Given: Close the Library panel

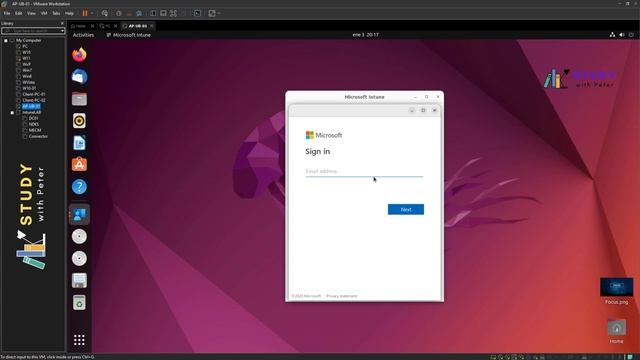Looking at the screenshot, I should [62, 23].
